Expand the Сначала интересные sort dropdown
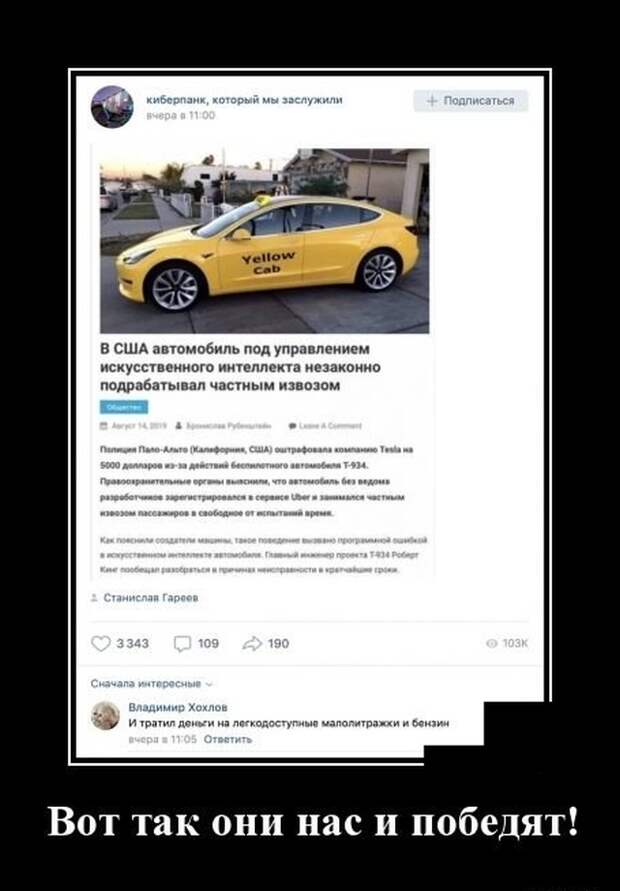 [x=151, y=683]
